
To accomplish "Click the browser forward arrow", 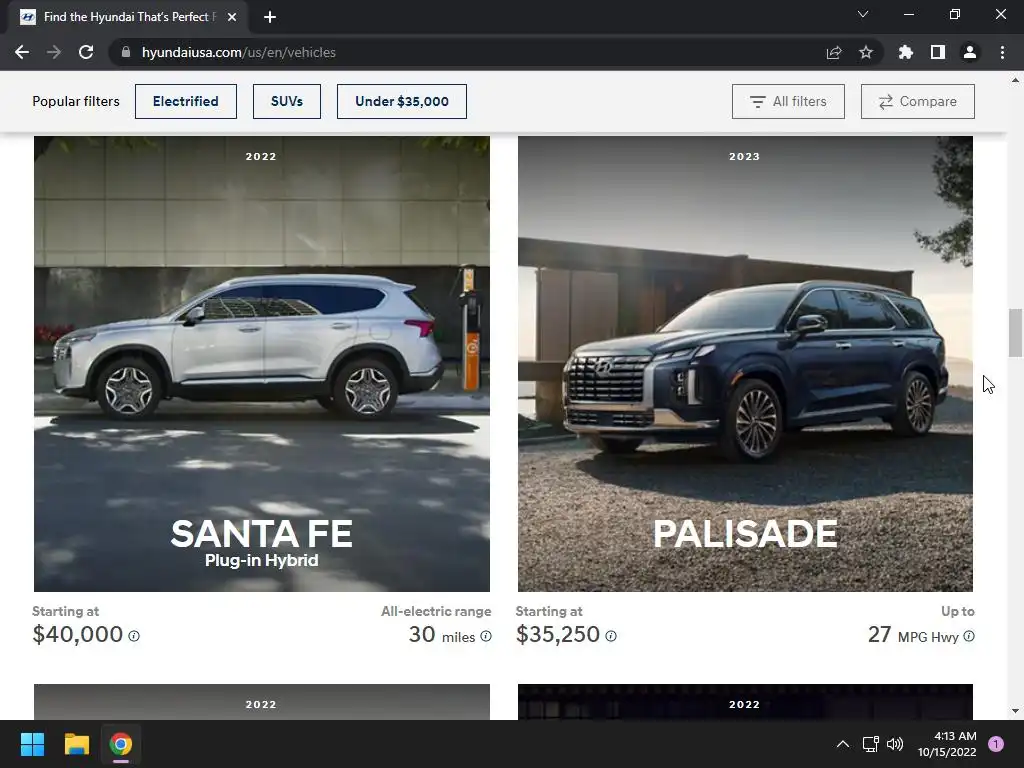I will [x=54, y=52].
